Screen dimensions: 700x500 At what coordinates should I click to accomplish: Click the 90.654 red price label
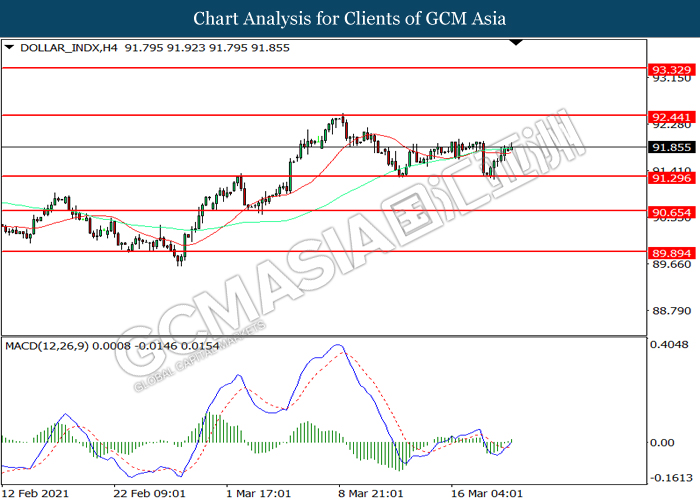(671, 211)
